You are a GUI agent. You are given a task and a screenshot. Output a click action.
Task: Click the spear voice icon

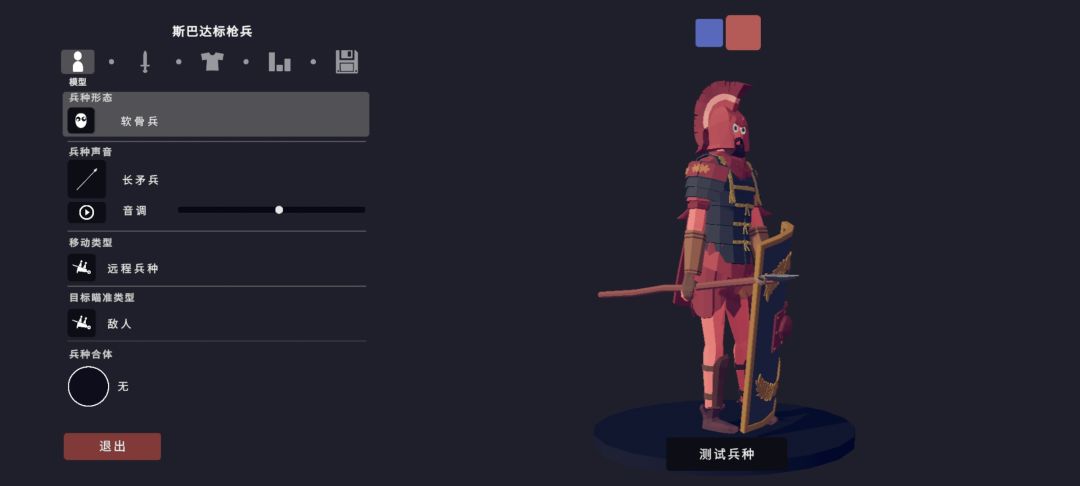click(87, 180)
